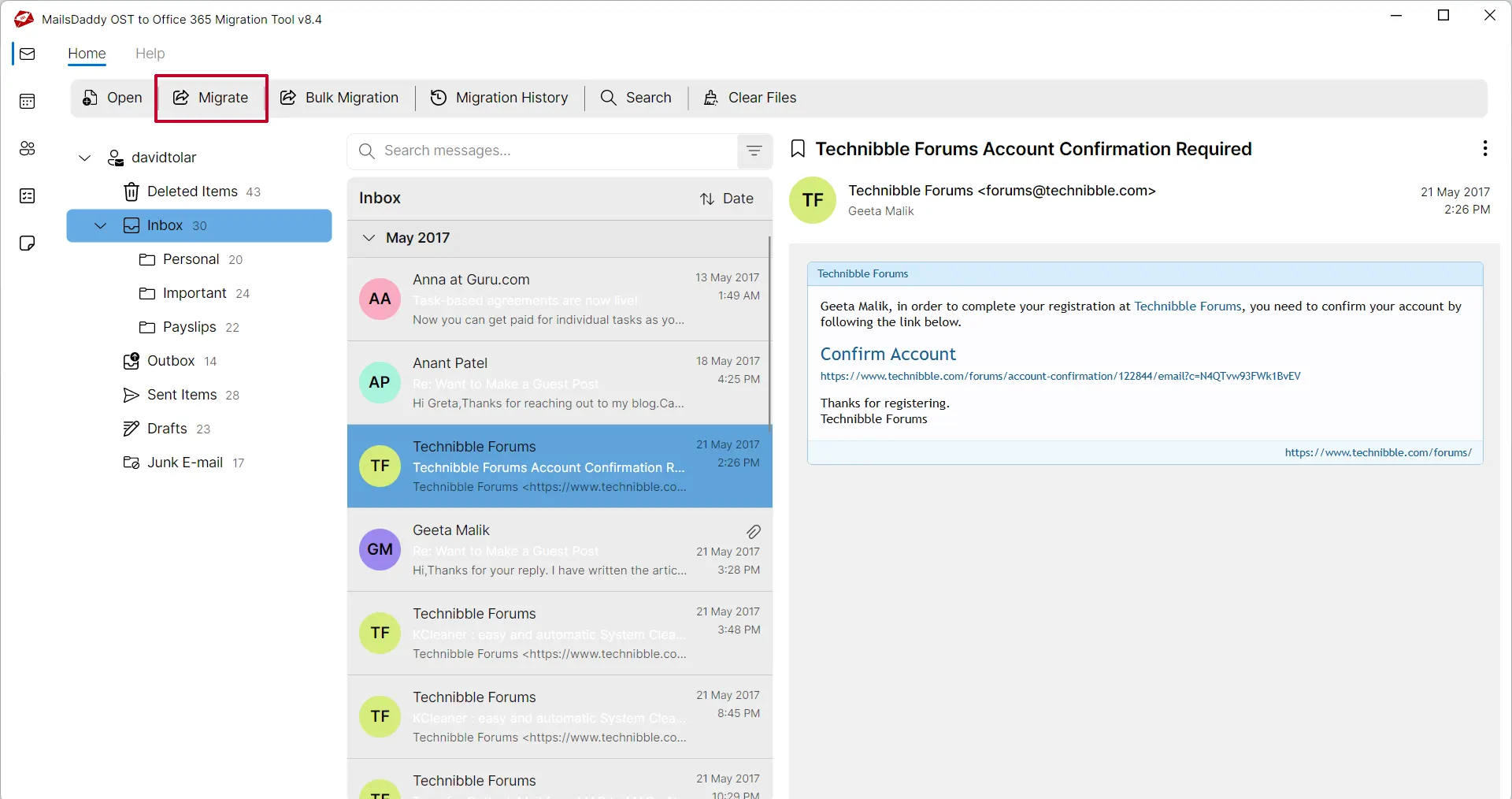Click the attachment paperclip on Geeta Malik email
Image resolution: width=1512 pixels, height=799 pixels.
click(x=753, y=532)
